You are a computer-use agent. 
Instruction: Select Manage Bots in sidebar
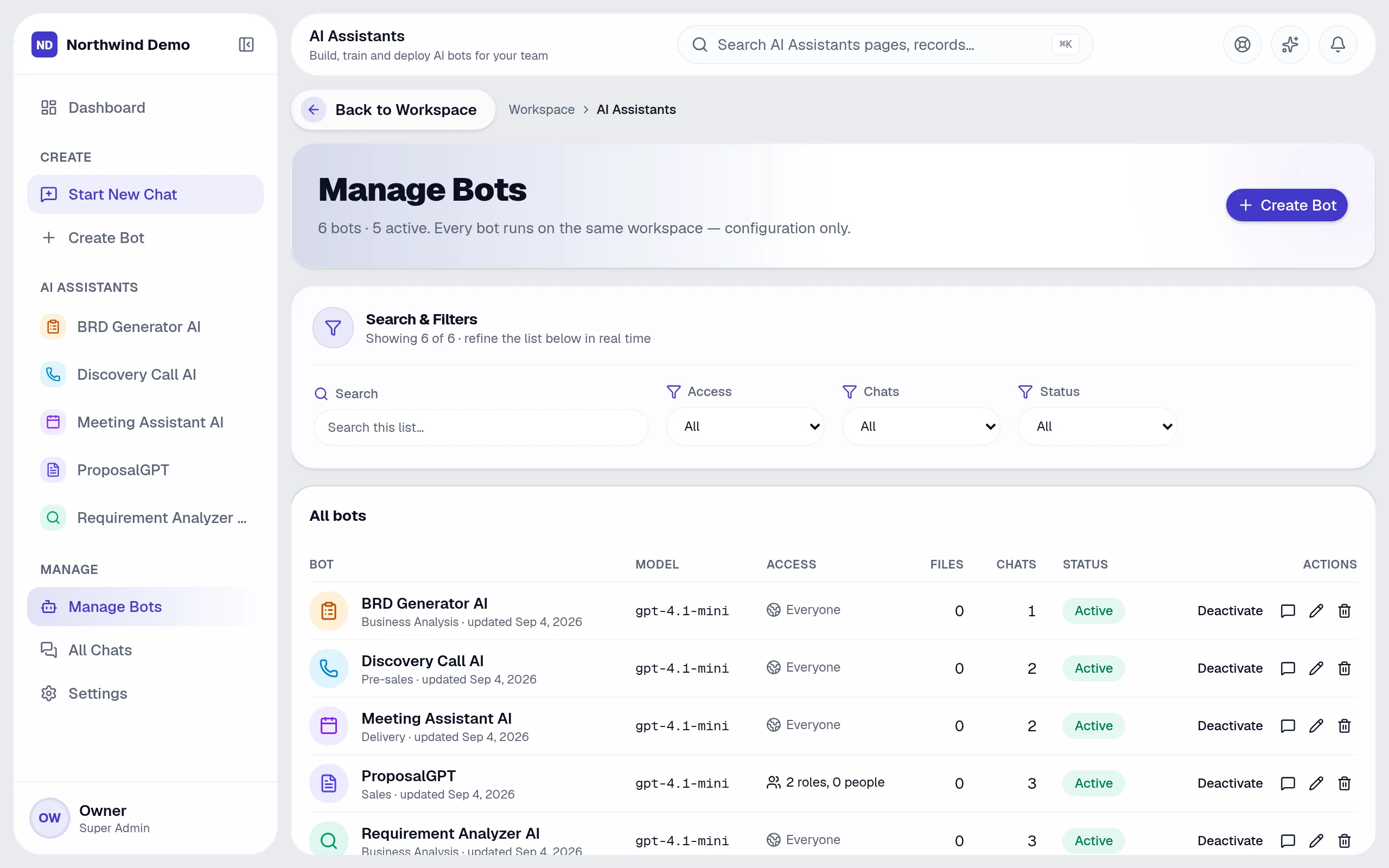145,607
